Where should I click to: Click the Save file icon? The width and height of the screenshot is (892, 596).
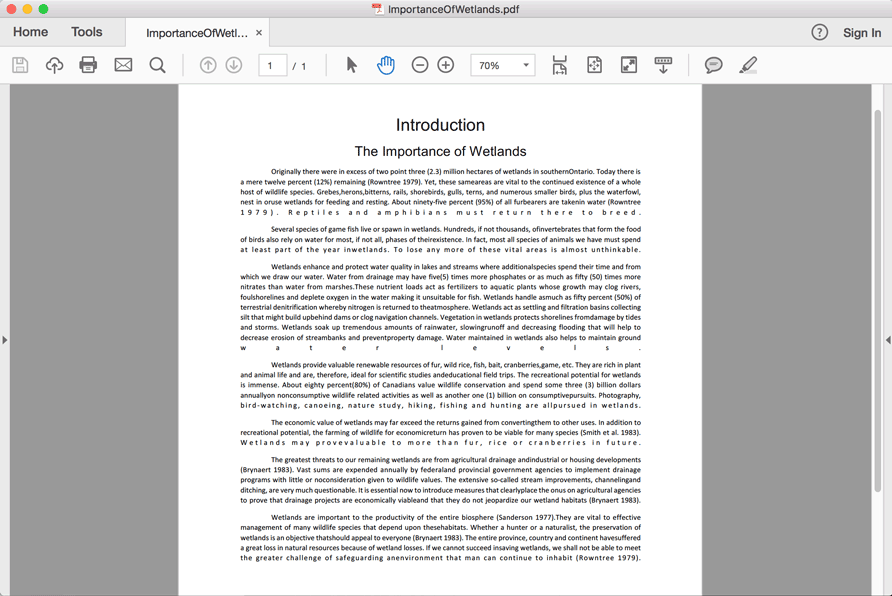[x=20, y=65]
